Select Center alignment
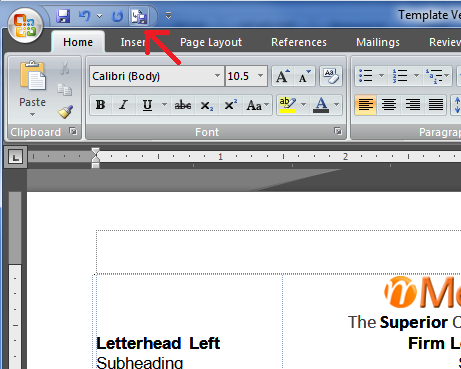This screenshot has height=369, width=461. coord(389,105)
